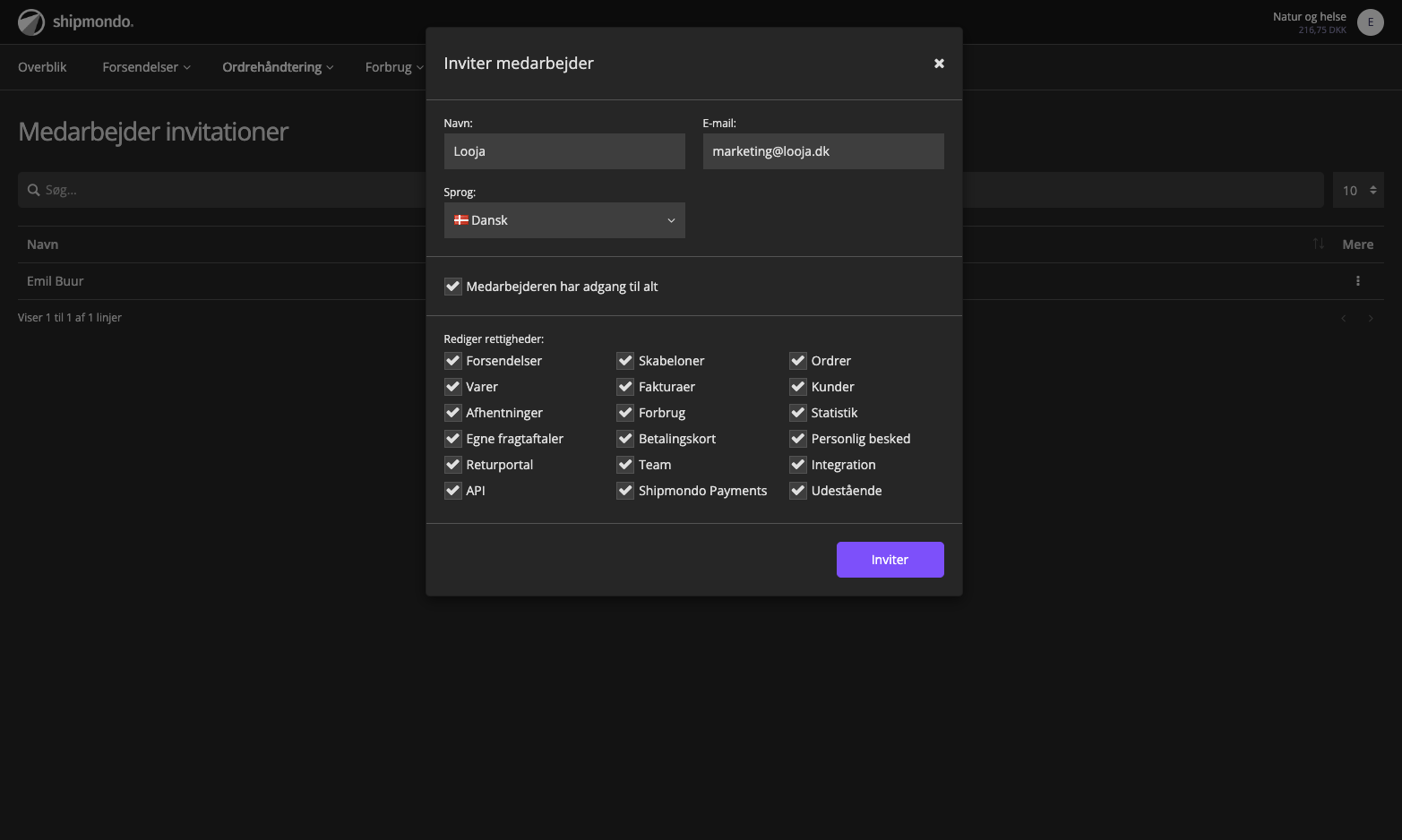Disable the Betalingskort permission
The height and width of the screenshot is (840, 1402).
tap(625, 439)
